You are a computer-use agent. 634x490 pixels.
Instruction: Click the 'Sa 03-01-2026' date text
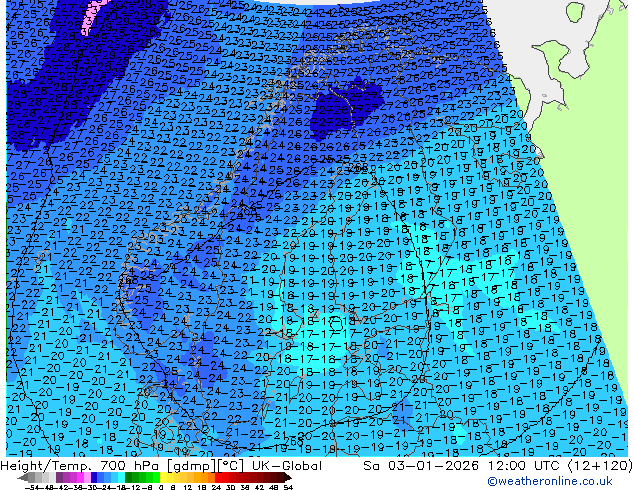[422, 466]
